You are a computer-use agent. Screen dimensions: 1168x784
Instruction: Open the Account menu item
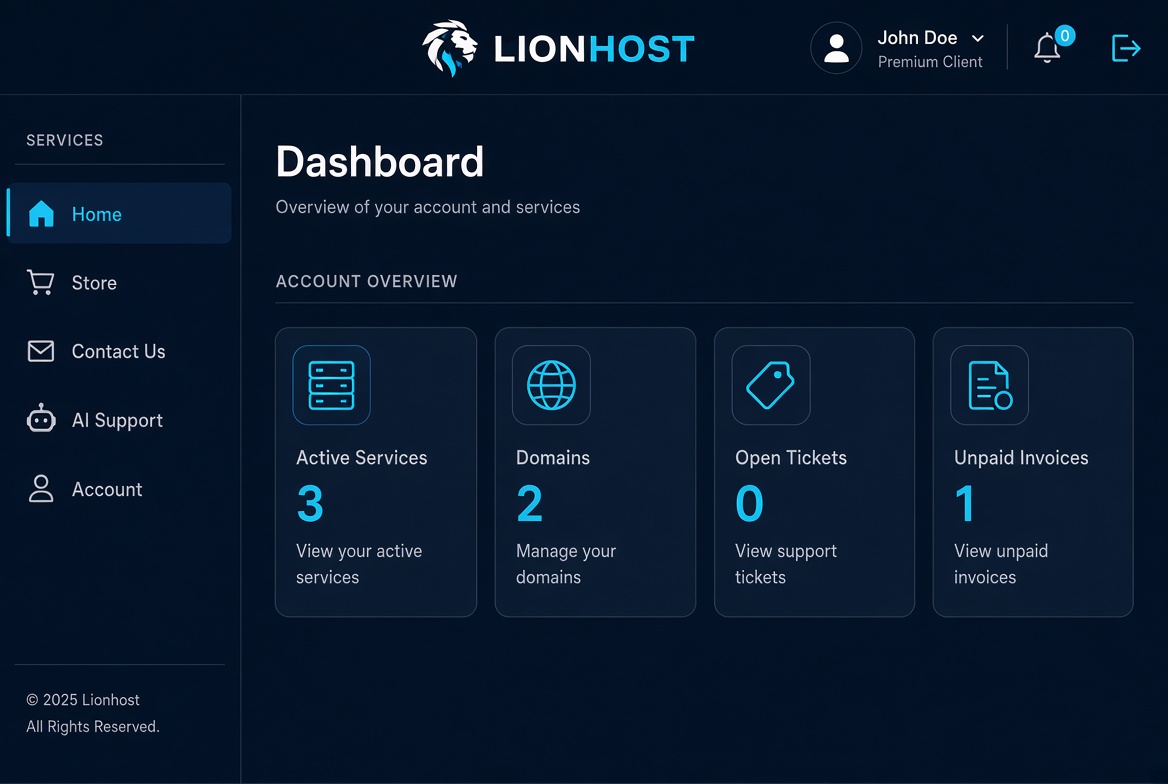click(119, 489)
